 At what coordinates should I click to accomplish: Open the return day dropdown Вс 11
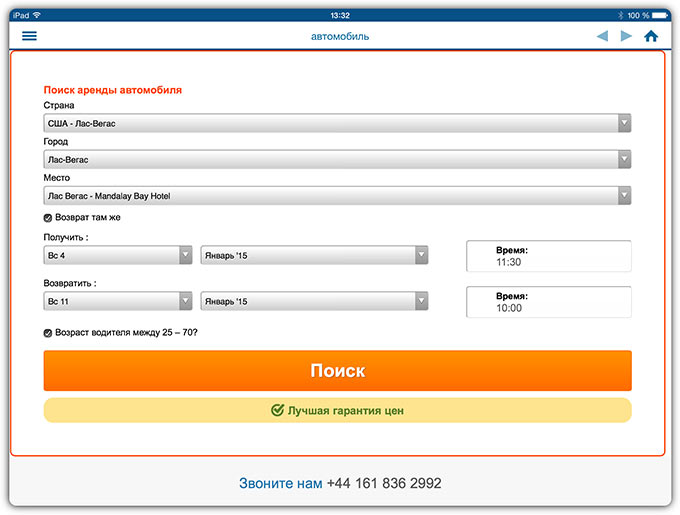[118, 301]
